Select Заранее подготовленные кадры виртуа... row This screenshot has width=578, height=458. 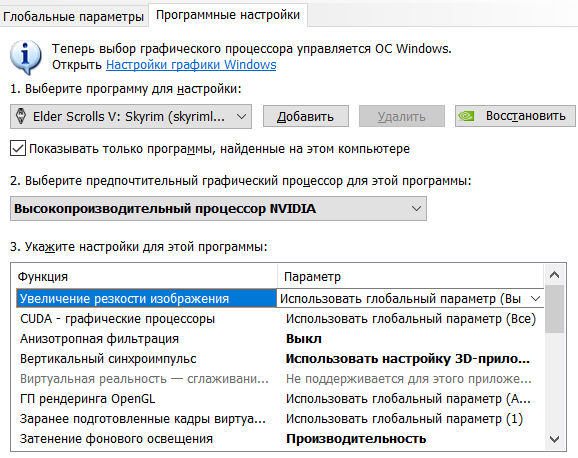click(280, 419)
